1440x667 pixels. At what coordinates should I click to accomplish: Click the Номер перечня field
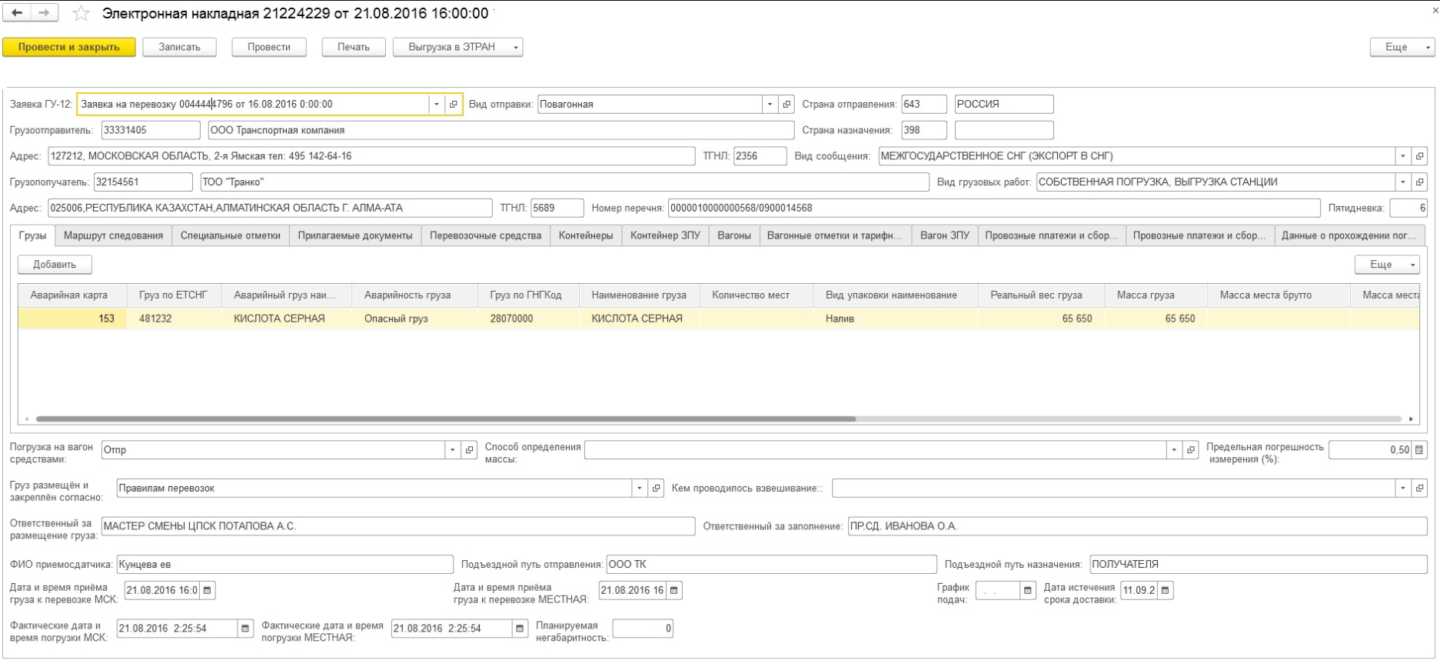tap(994, 208)
